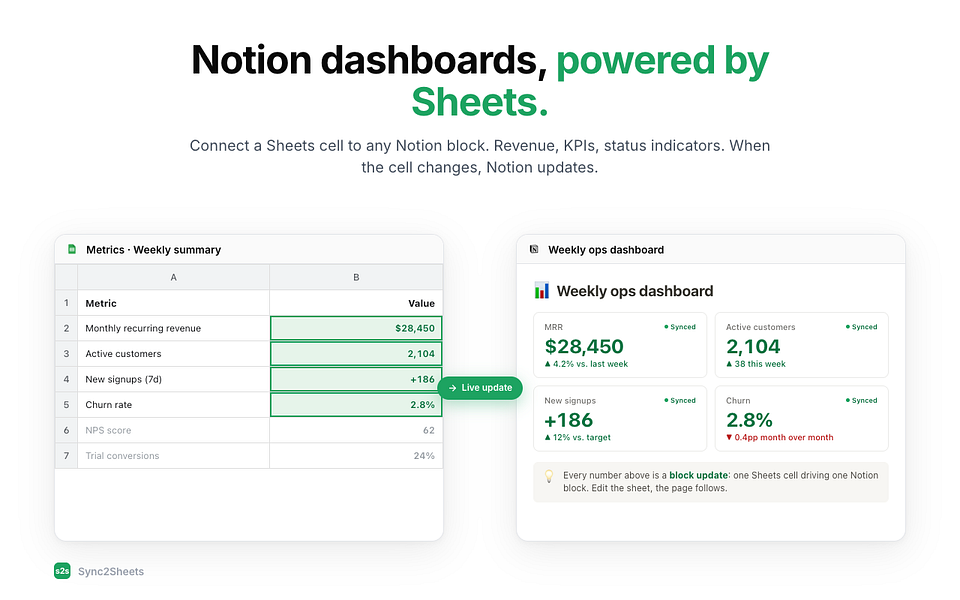Viewport: 960px width, 600px height.
Task: Click '38 this week' on Active customers card
Action: pyautogui.click(x=756, y=364)
